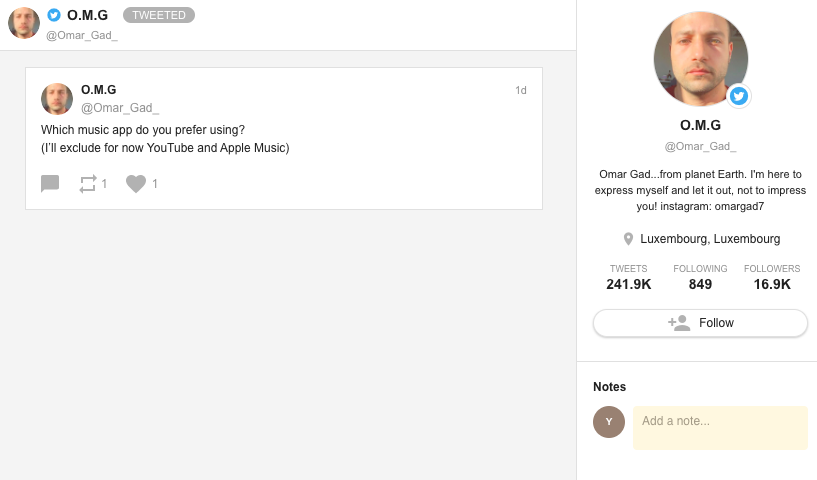Follow the O.M.G account
Image resolution: width=817 pixels, height=480 pixels.
(700, 323)
